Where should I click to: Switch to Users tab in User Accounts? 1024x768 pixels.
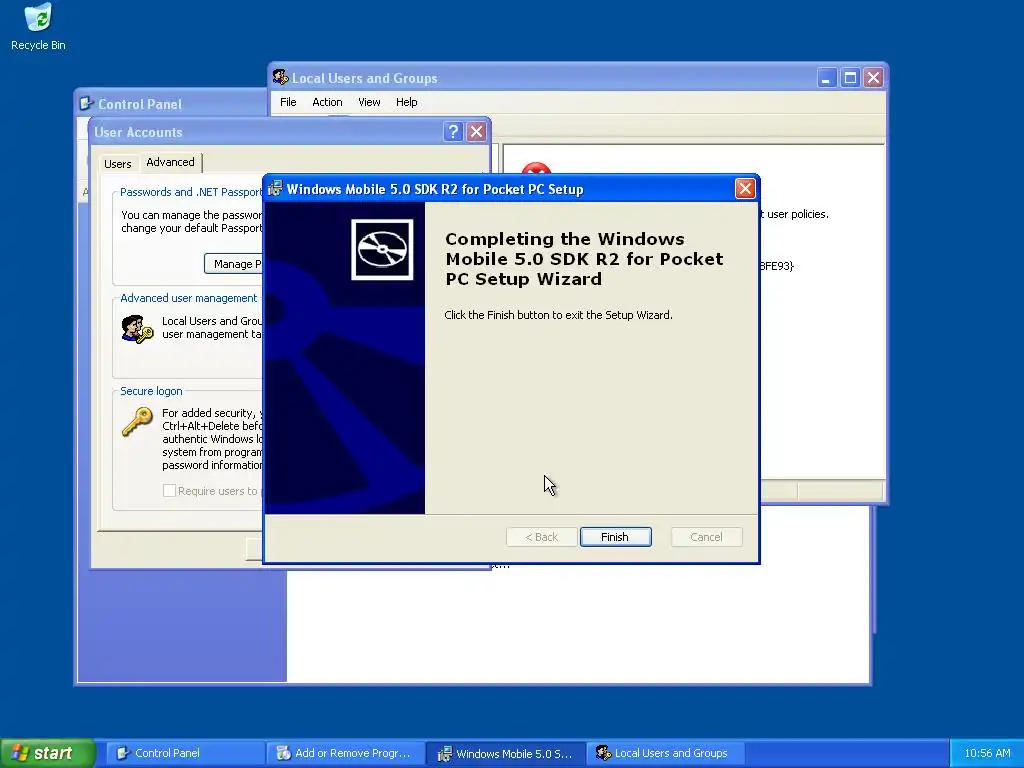[118, 164]
